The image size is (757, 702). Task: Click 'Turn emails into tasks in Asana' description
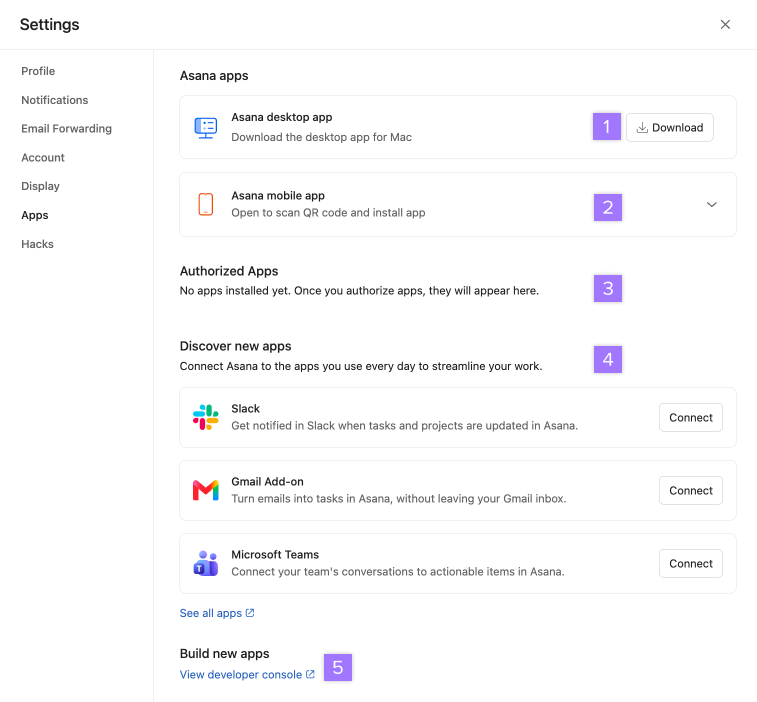point(399,499)
